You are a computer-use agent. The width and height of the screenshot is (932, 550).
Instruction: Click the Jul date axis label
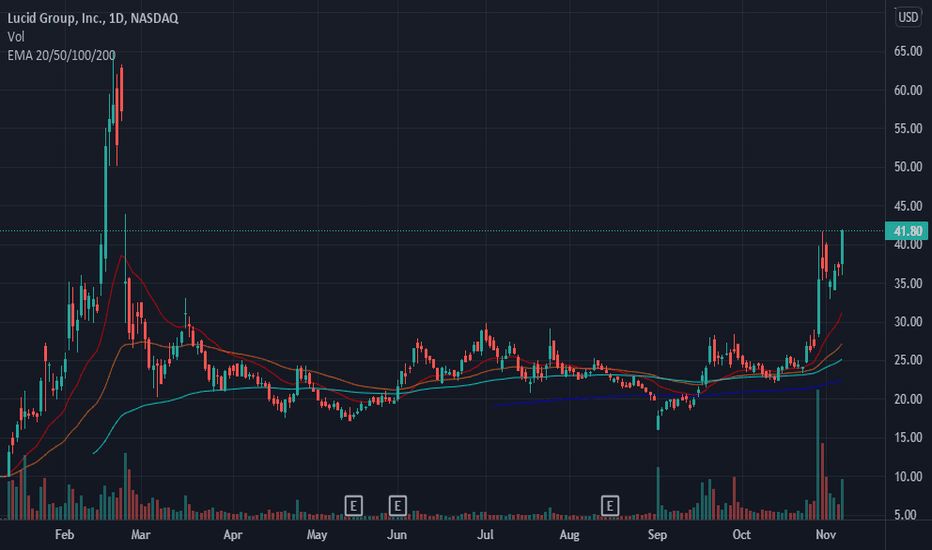pos(485,535)
